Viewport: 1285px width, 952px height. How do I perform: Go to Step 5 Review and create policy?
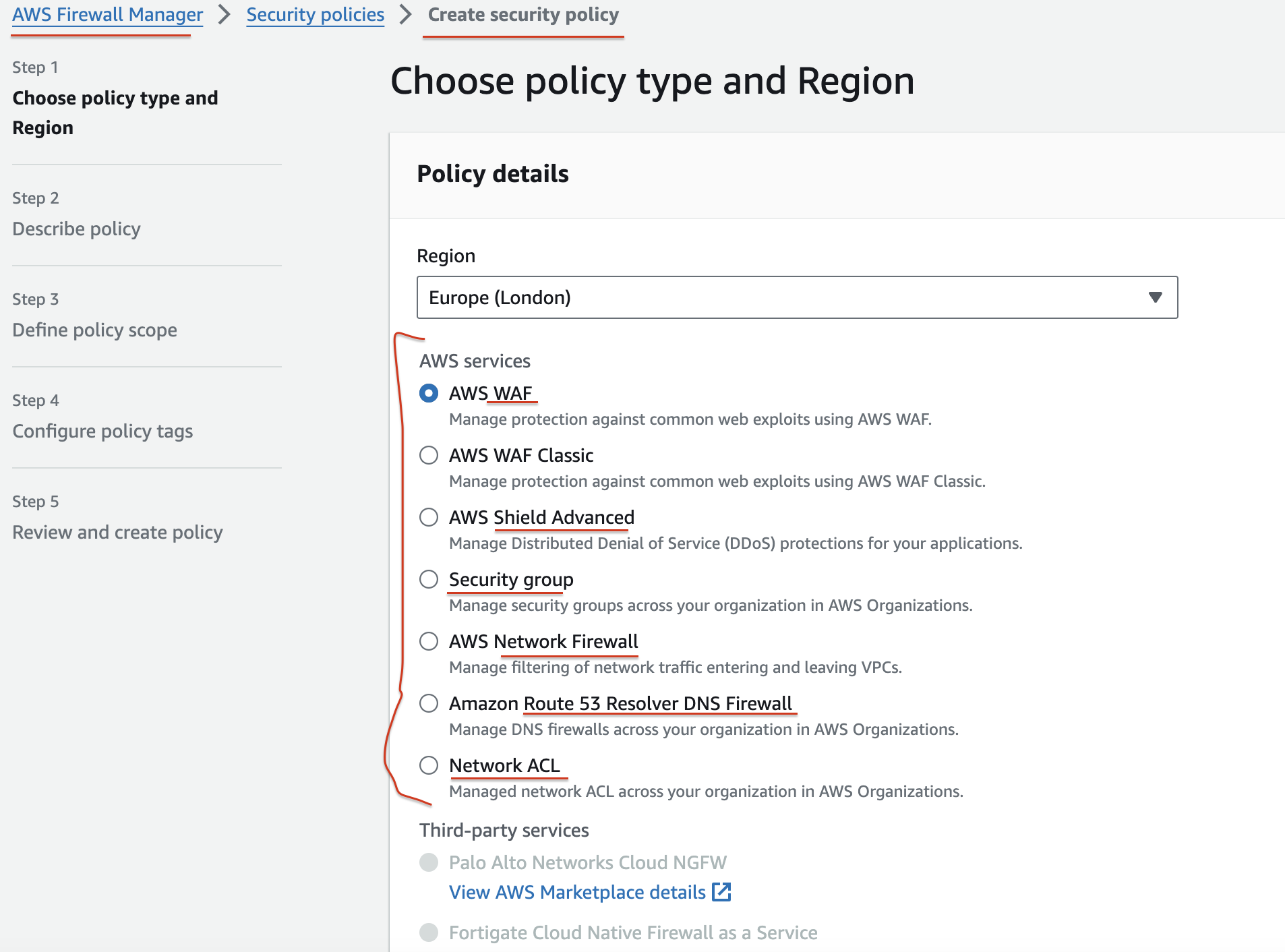(117, 533)
